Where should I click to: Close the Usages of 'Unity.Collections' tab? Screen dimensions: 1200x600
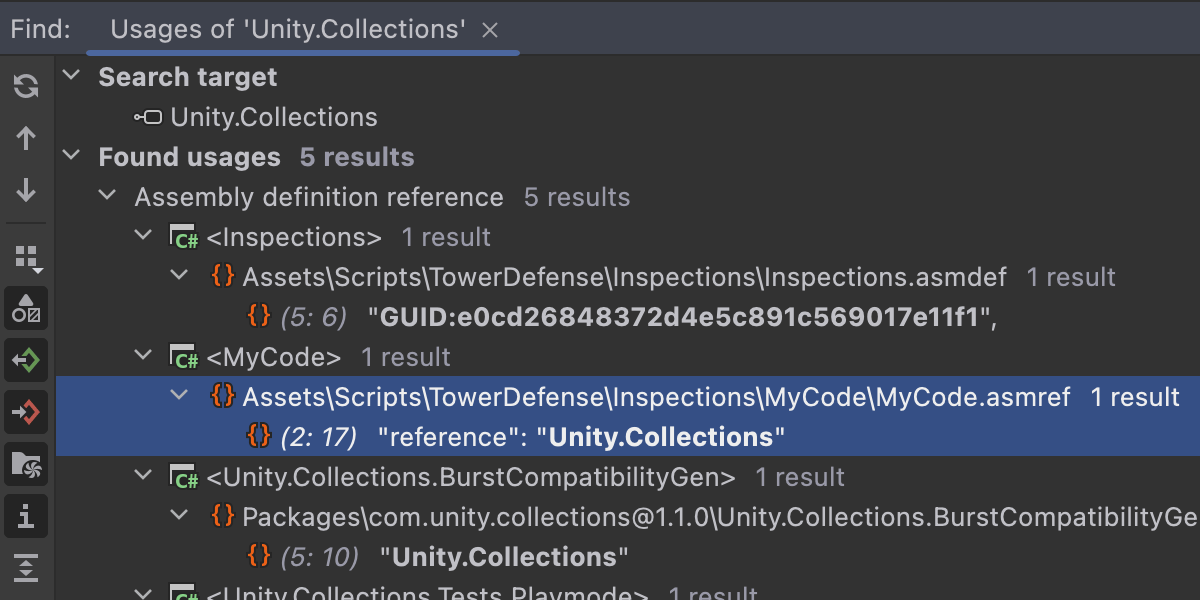coord(490,31)
